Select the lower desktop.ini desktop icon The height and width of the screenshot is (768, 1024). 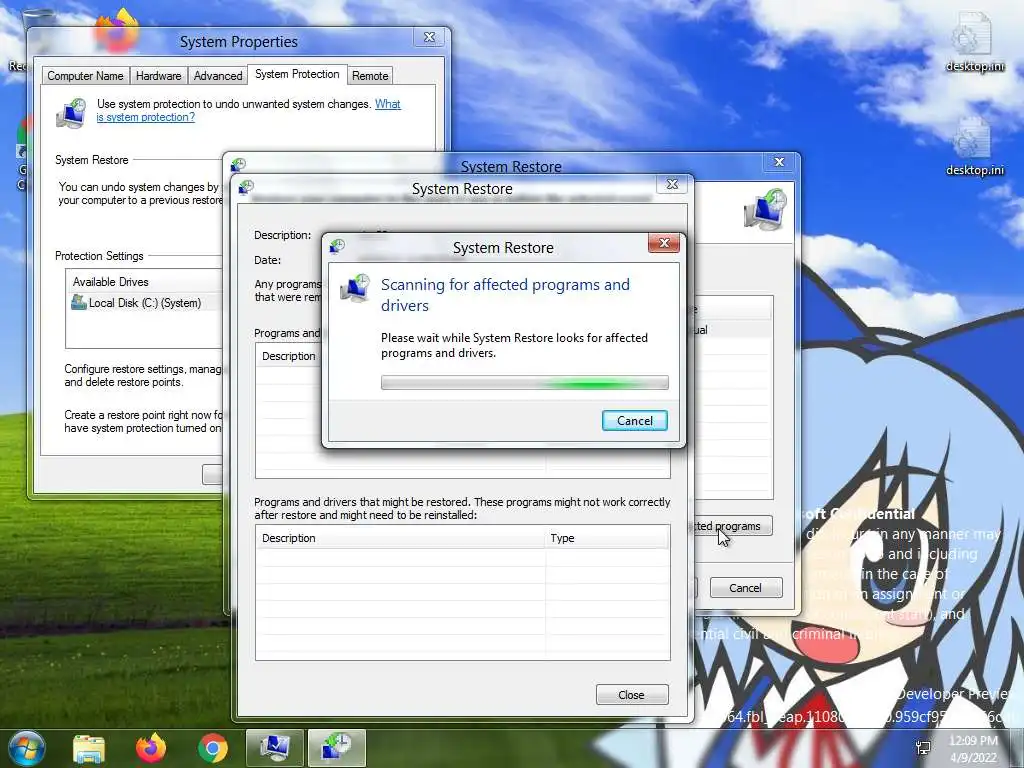point(974,146)
